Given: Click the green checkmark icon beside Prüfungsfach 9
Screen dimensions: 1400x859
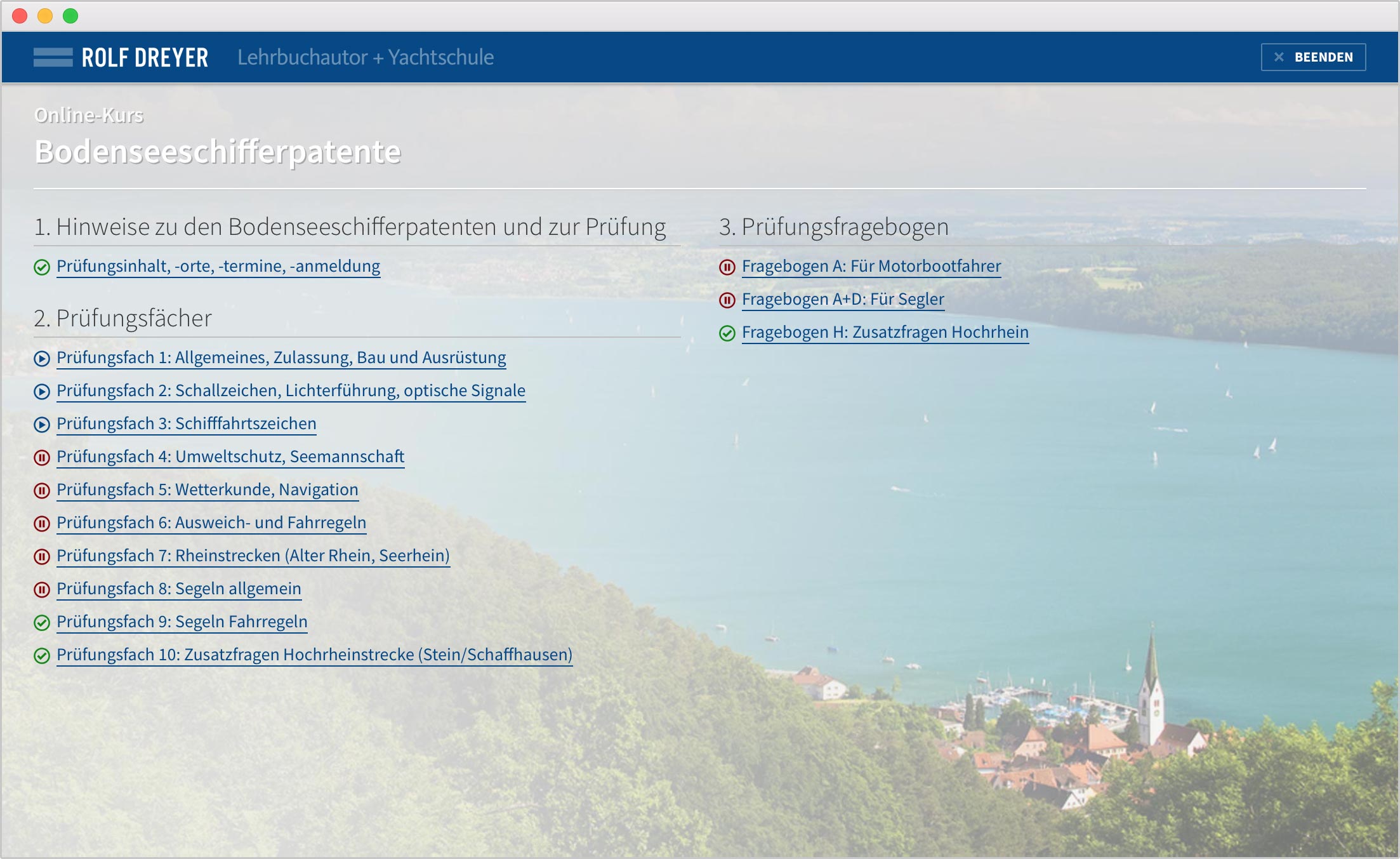Looking at the screenshot, I should 42,623.
